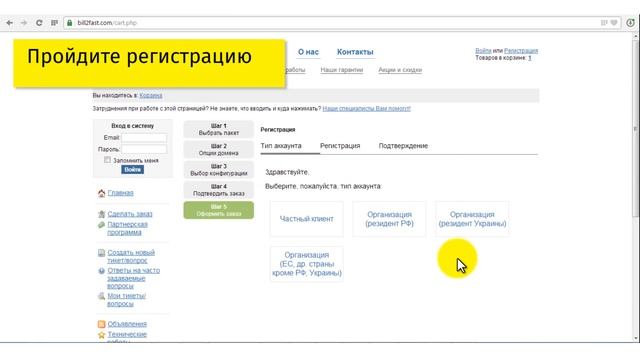
Task: Choose Организация (резидент РФ) account type
Action: (x=389, y=219)
